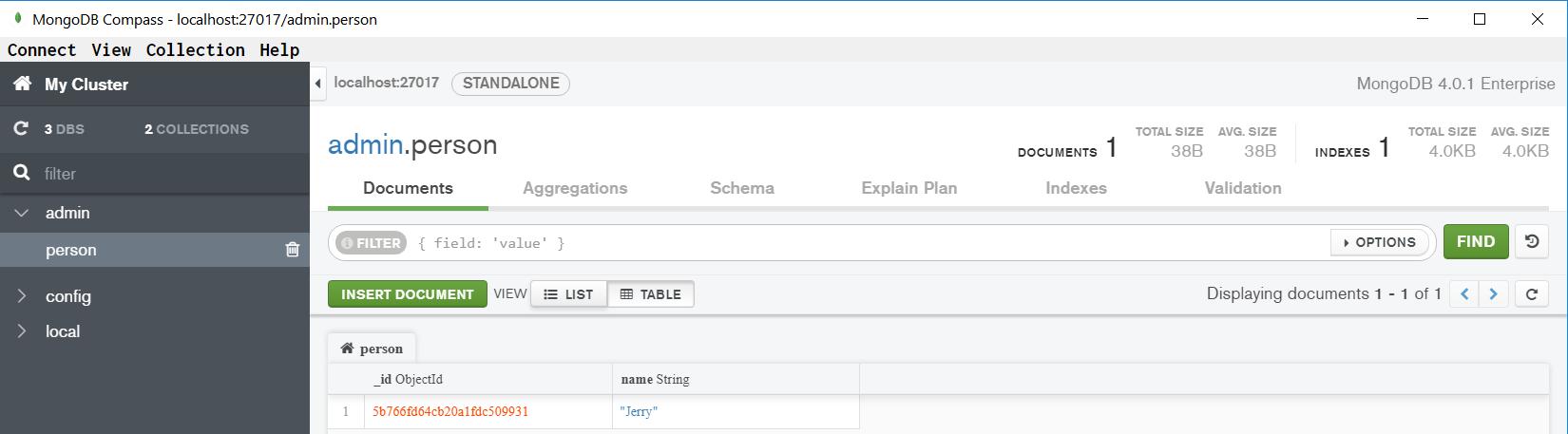Delete the person collection via trash icon
The image size is (1568, 434).
[293, 250]
